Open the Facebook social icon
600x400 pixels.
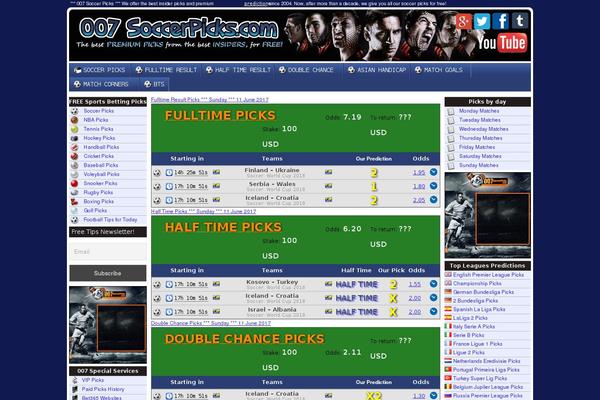501,21
